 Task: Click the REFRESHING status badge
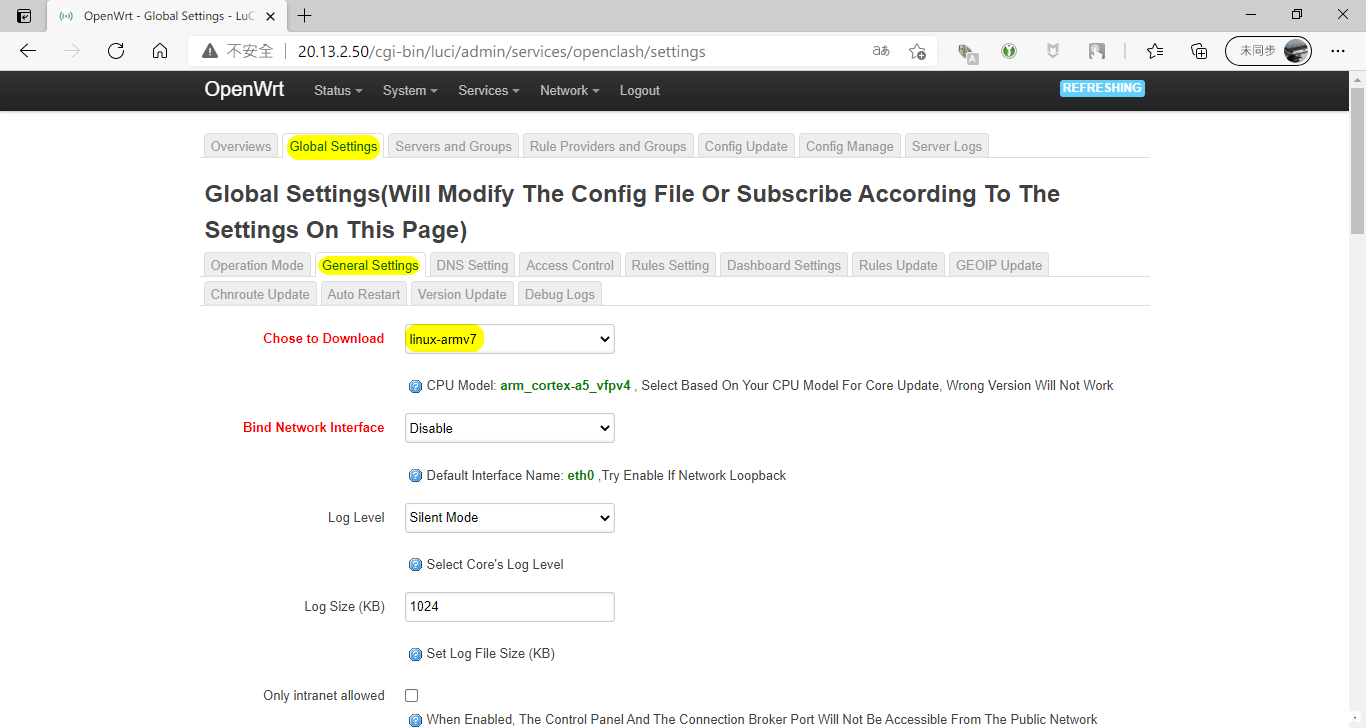[1102, 88]
